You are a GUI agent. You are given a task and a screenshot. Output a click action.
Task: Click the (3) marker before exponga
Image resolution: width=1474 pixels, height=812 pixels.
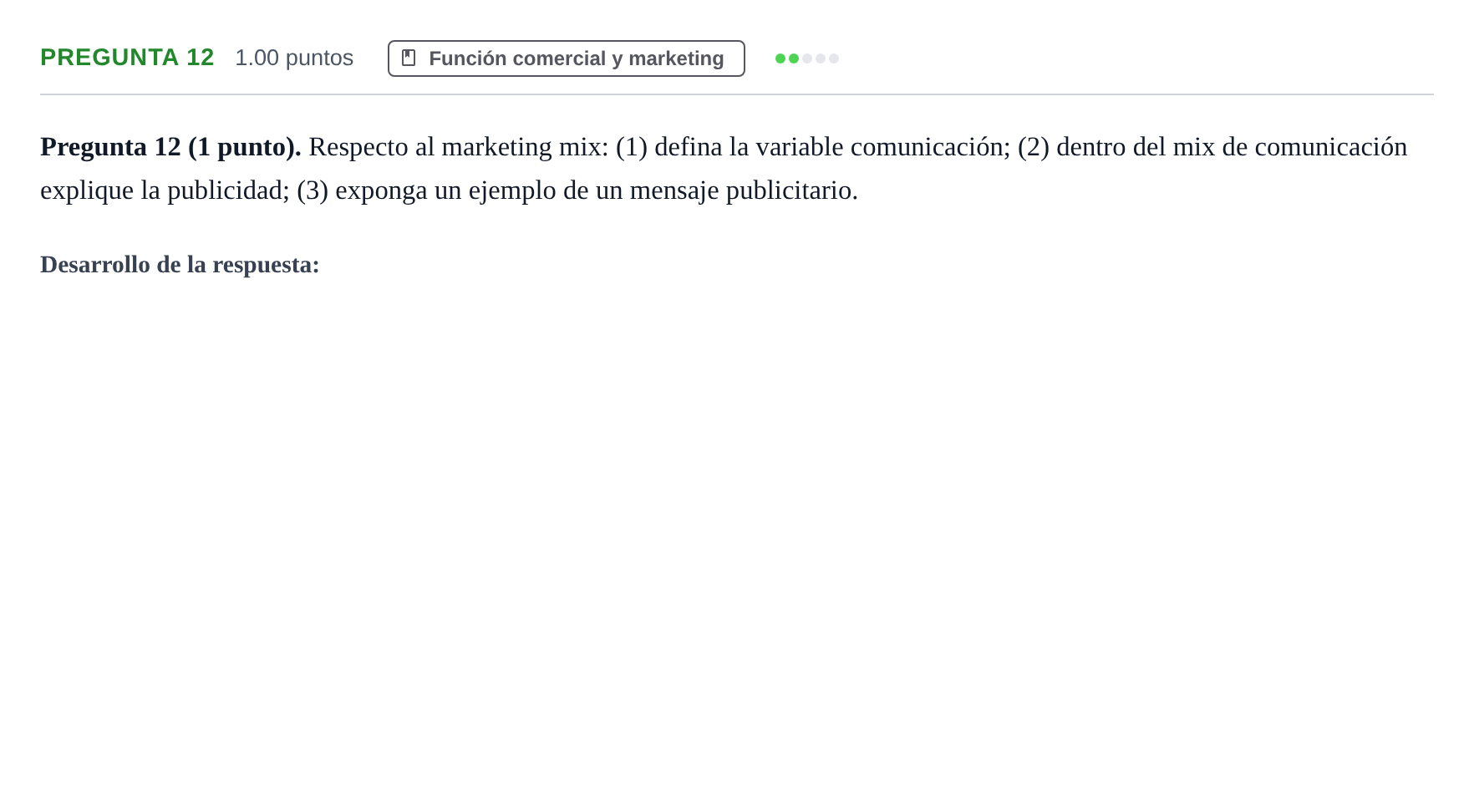[x=313, y=190]
